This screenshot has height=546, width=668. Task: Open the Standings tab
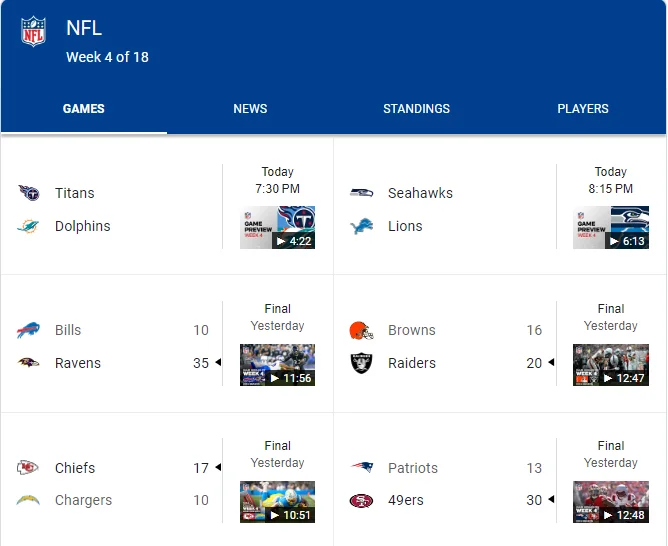[x=416, y=109]
